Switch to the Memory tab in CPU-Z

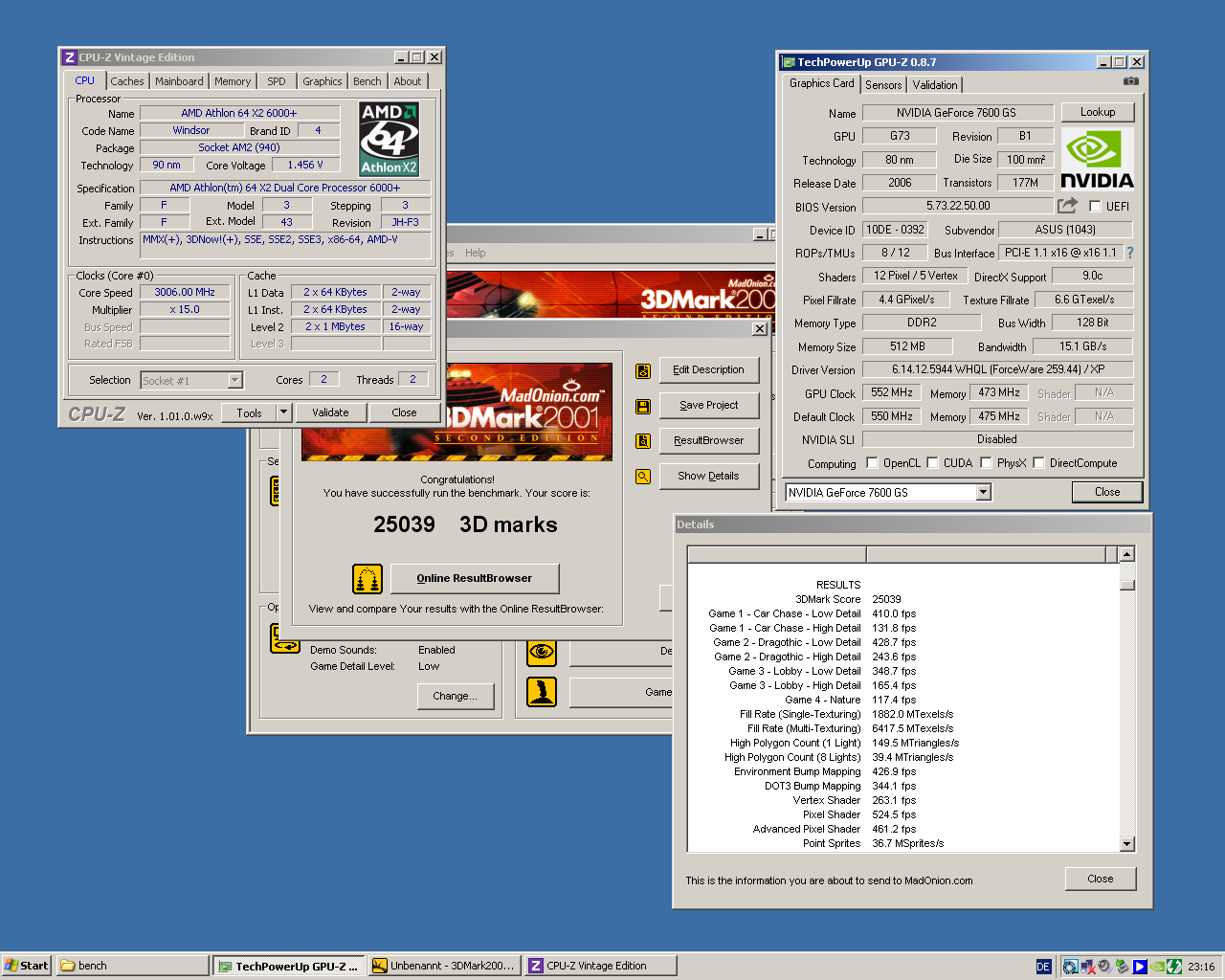233,81
